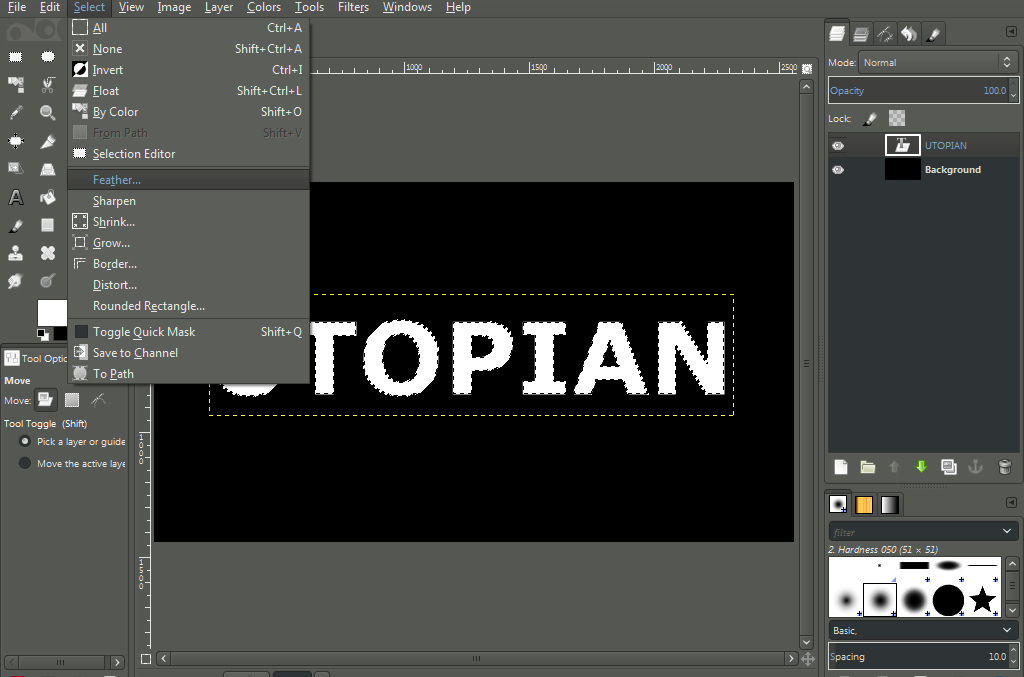Activate the Text tool

tap(16, 197)
